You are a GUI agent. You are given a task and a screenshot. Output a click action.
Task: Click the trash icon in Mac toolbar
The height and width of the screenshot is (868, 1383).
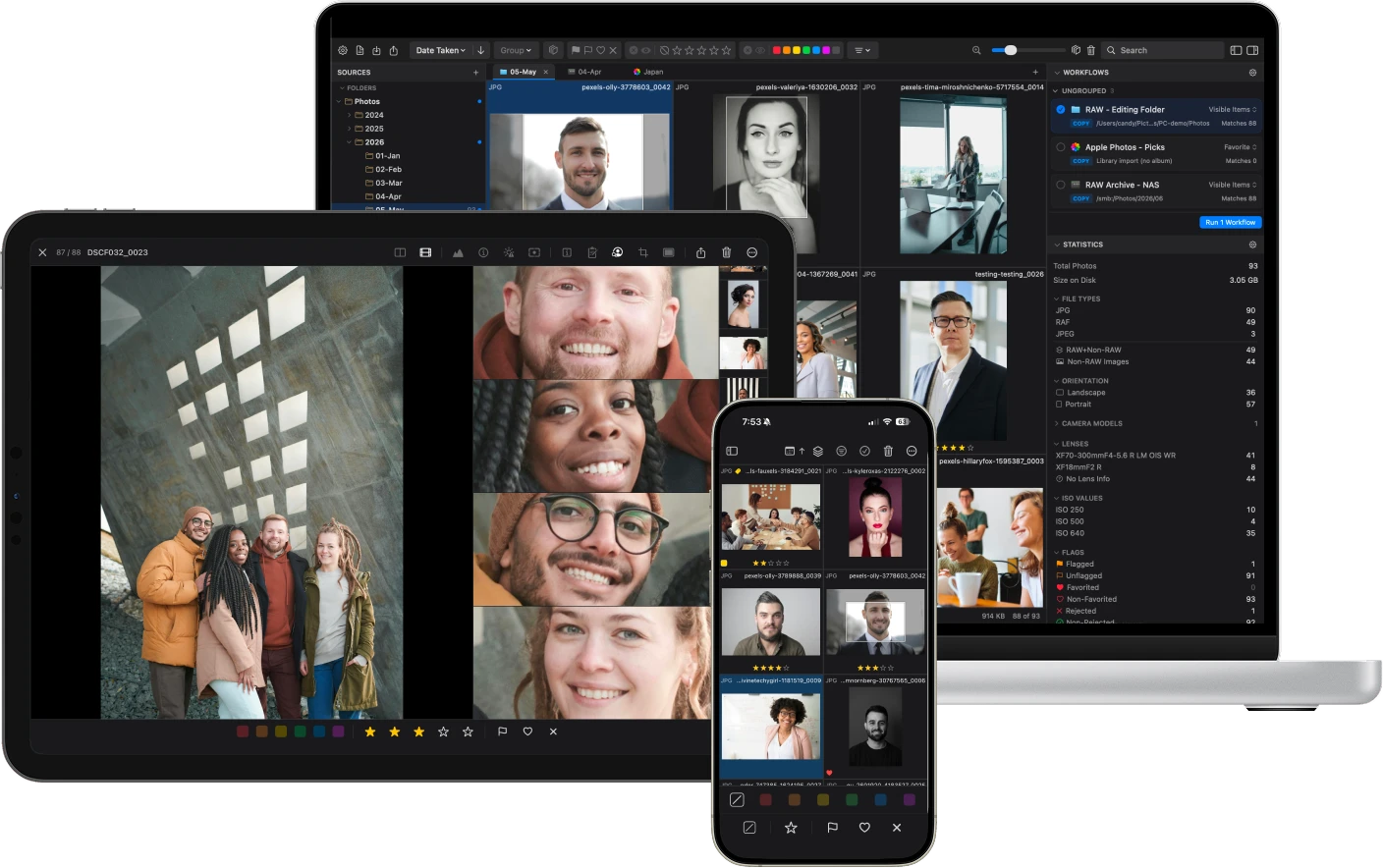tap(1091, 50)
